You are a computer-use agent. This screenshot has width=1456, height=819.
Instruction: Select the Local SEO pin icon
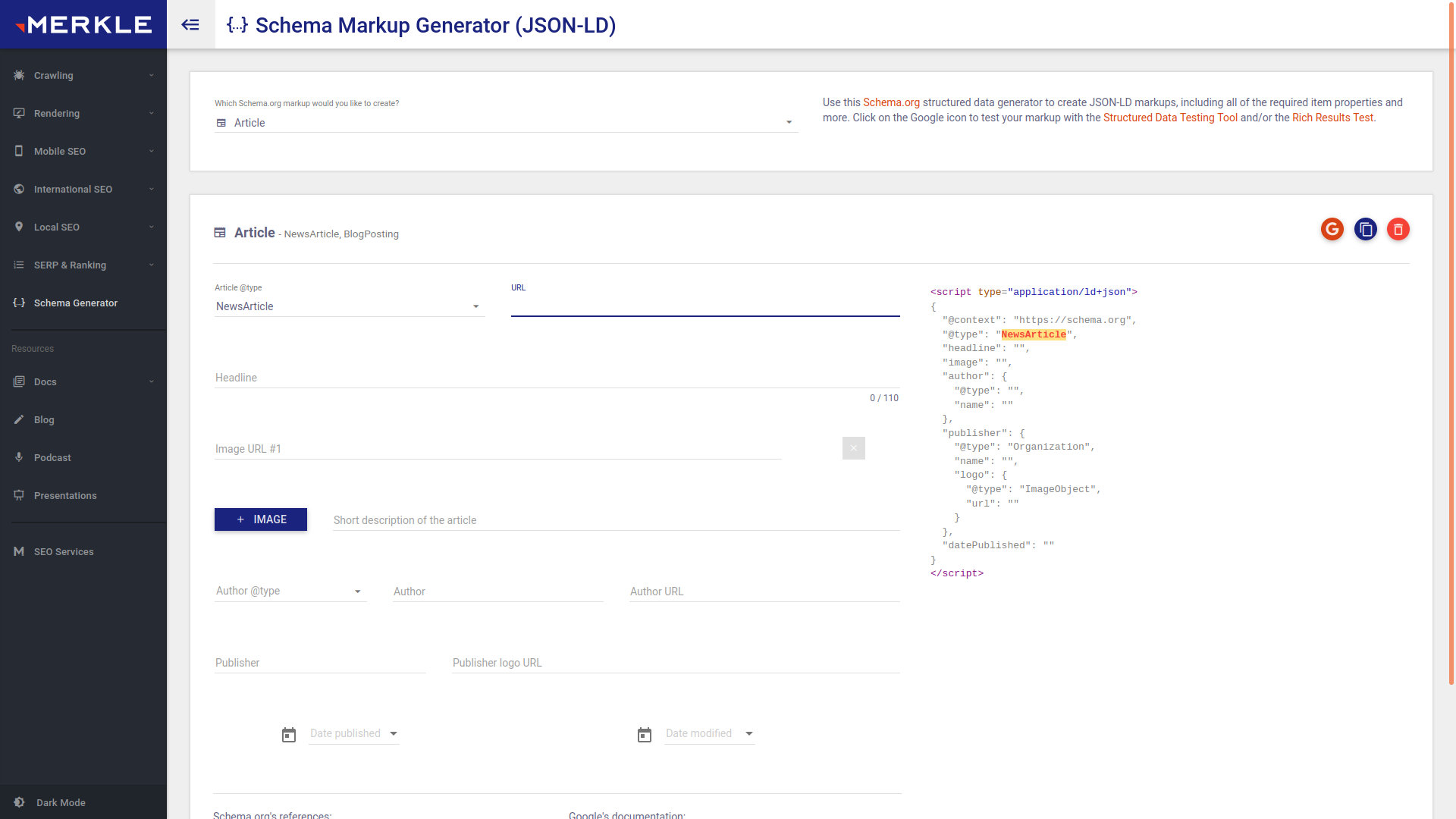point(18,227)
